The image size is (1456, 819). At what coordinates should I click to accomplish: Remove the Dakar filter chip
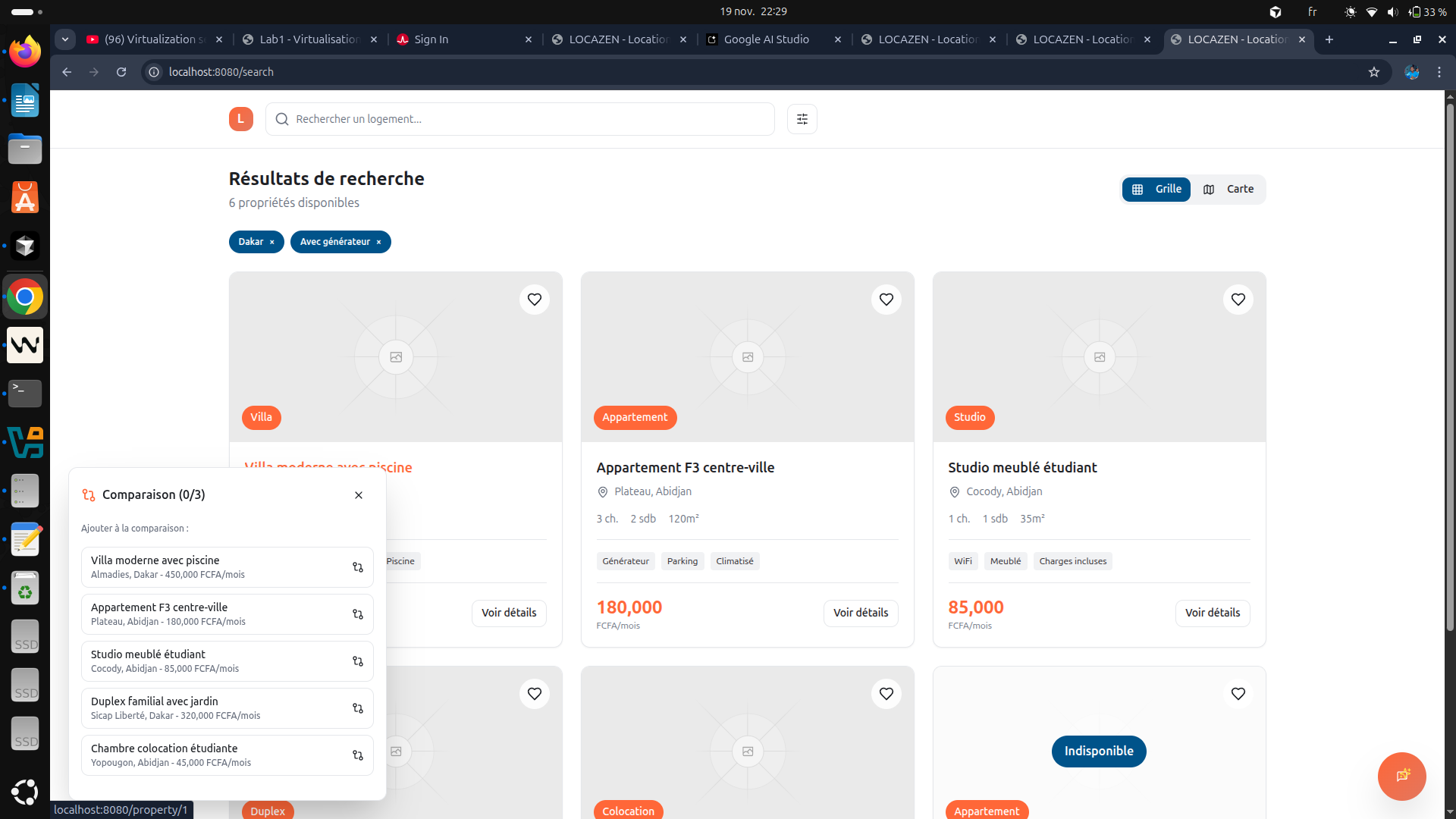coord(272,242)
